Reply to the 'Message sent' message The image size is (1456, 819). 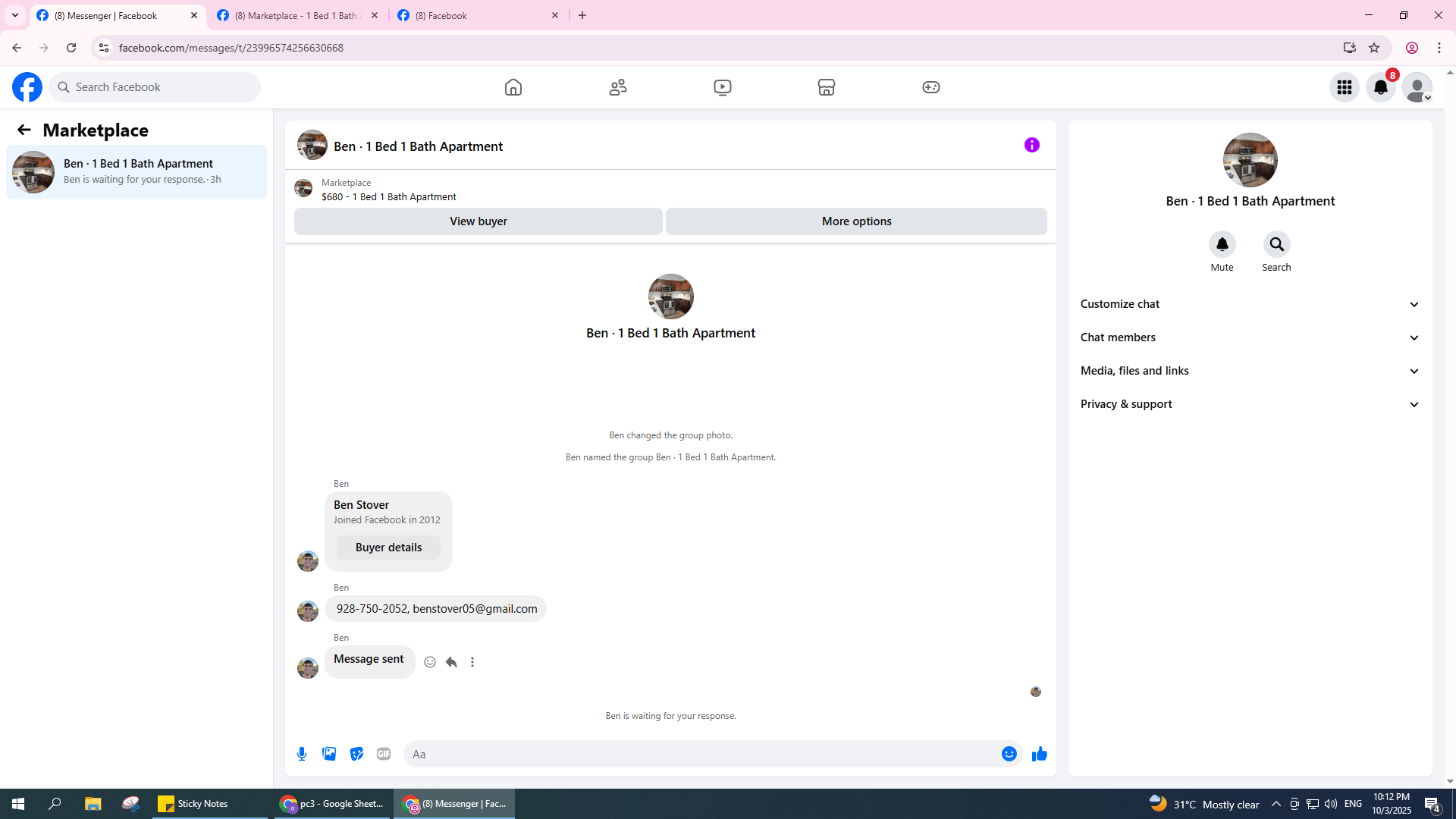click(x=451, y=662)
